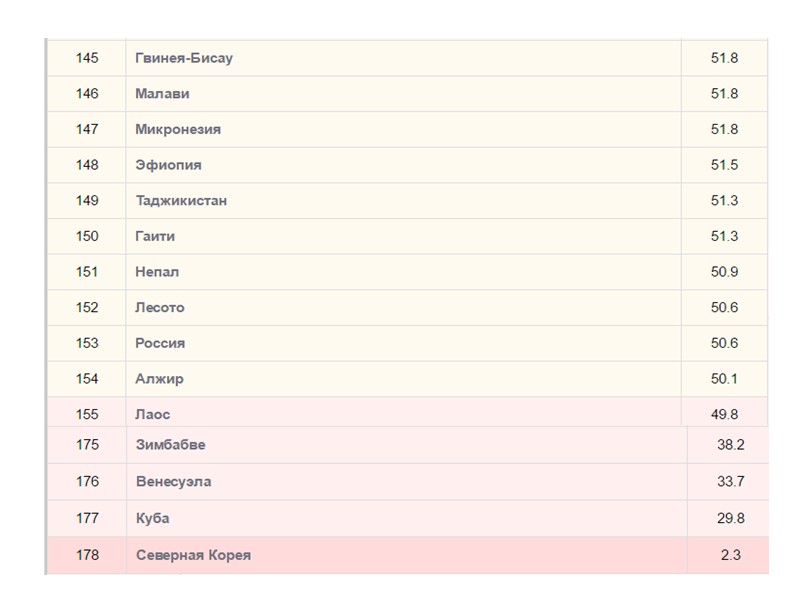Select the Венесуэла row name

(x=173, y=482)
